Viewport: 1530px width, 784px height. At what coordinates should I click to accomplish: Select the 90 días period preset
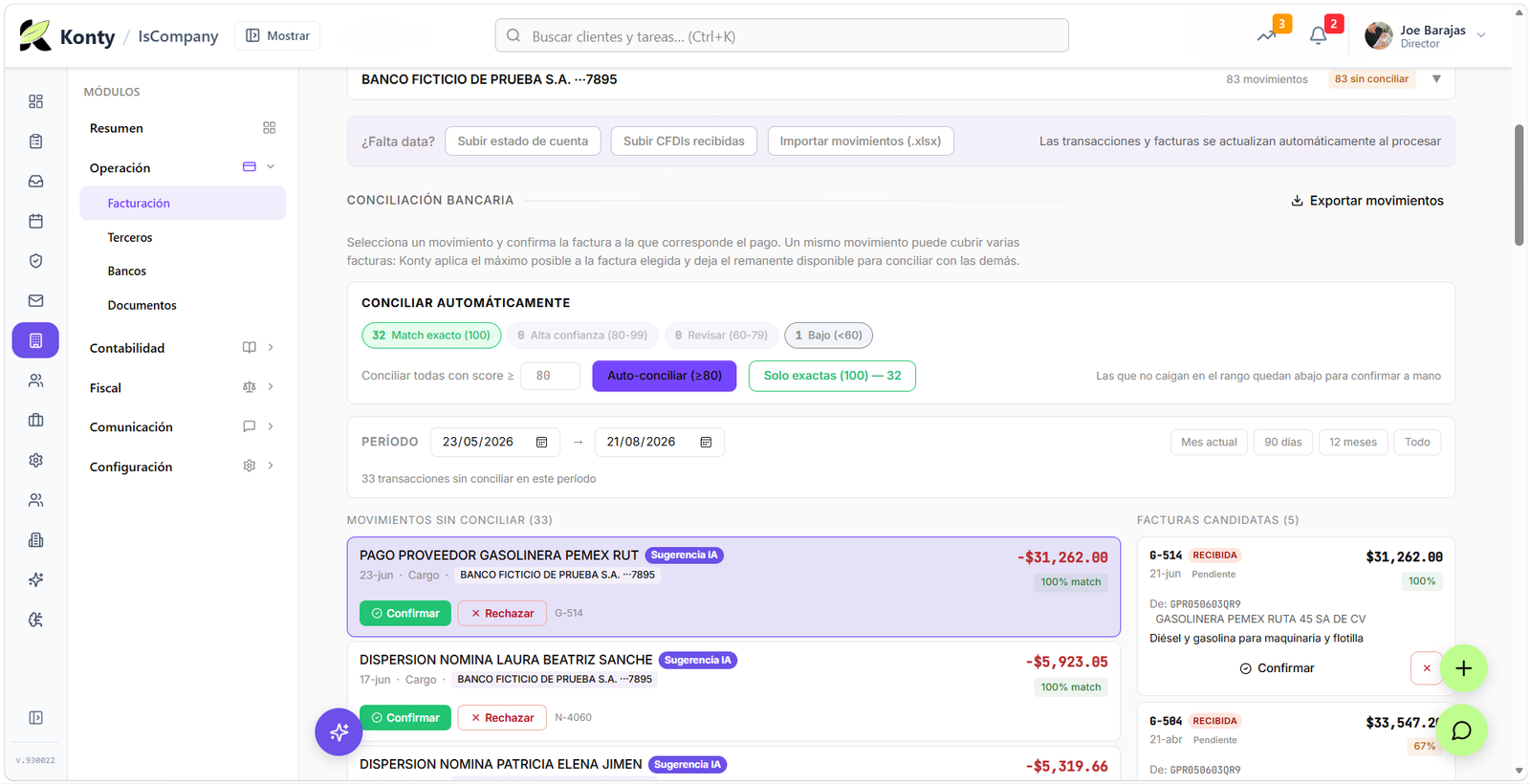click(1283, 442)
